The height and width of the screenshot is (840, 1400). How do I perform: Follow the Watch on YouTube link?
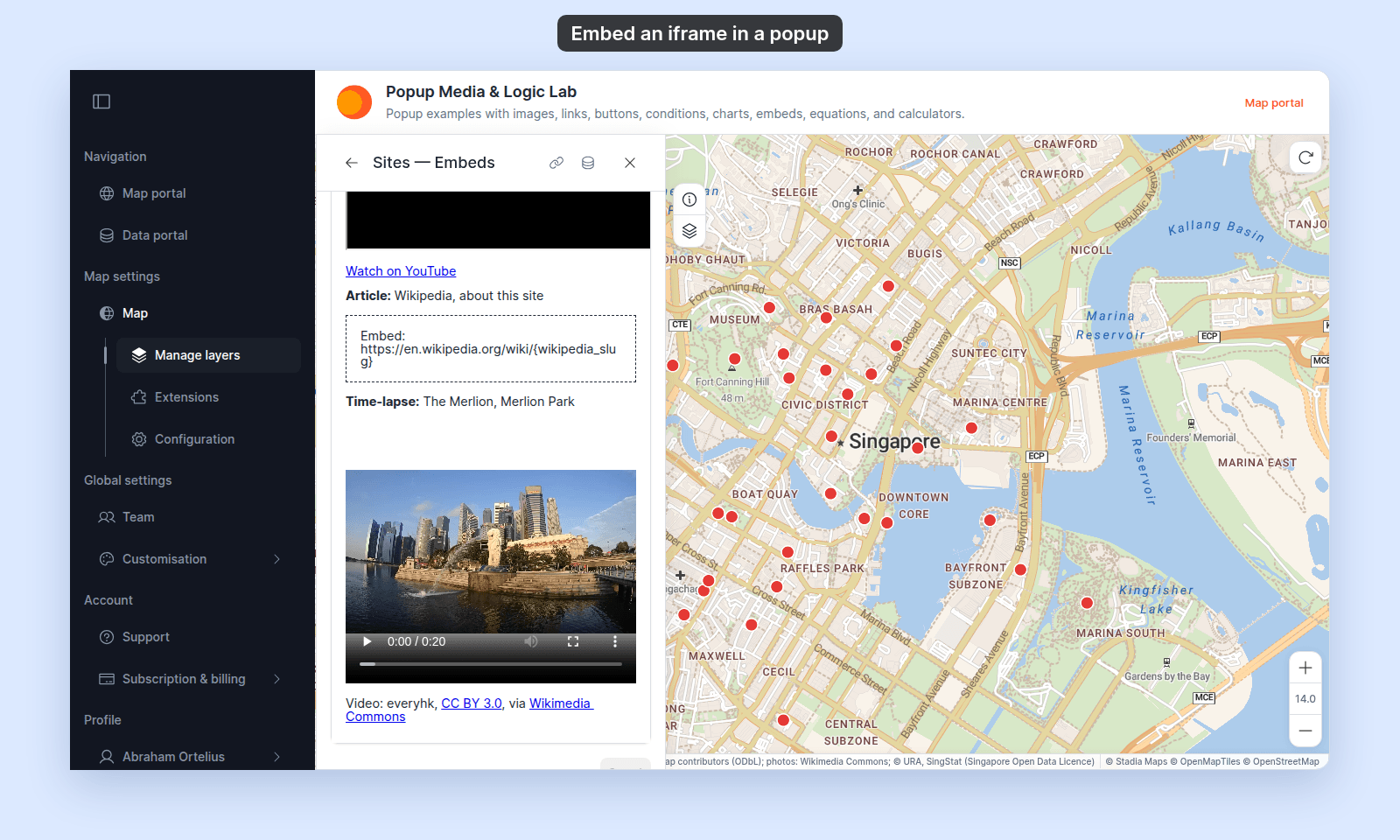pyautogui.click(x=401, y=271)
